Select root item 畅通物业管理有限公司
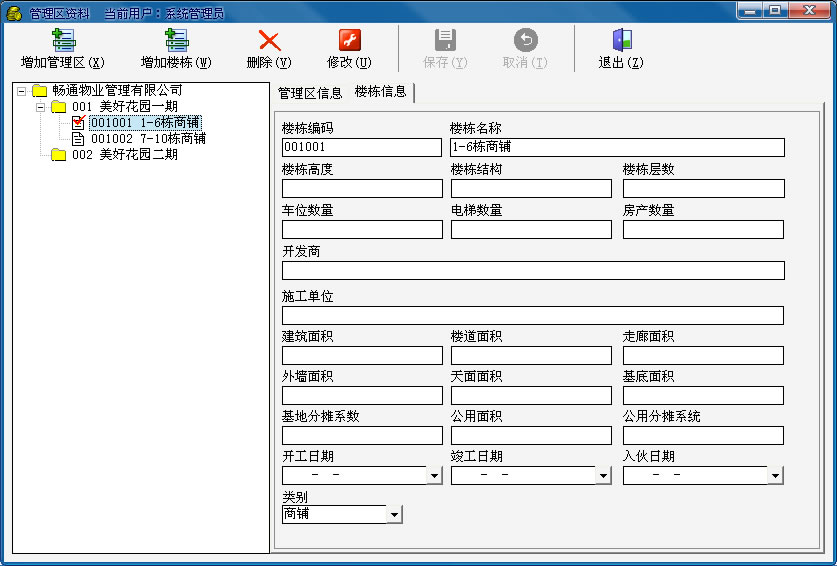Image resolution: width=837 pixels, height=566 pixels. click(117, 90)
